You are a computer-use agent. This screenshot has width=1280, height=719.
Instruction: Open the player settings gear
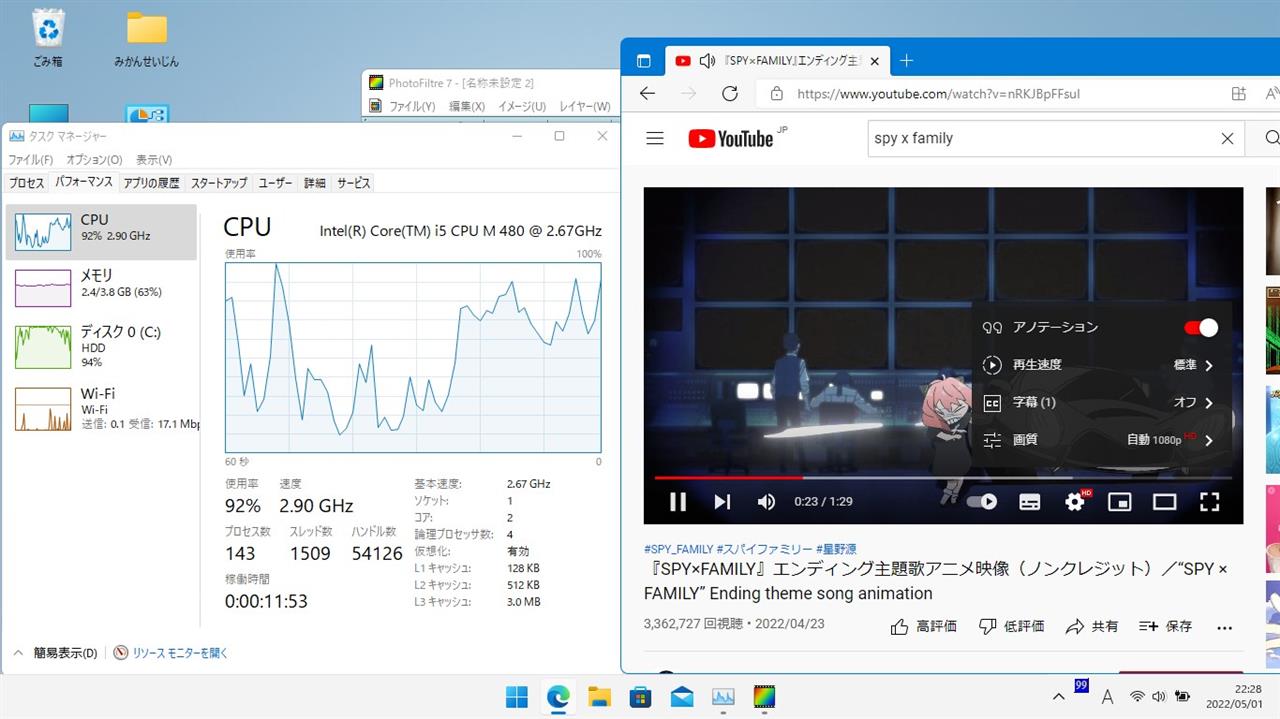(1075, 502)
